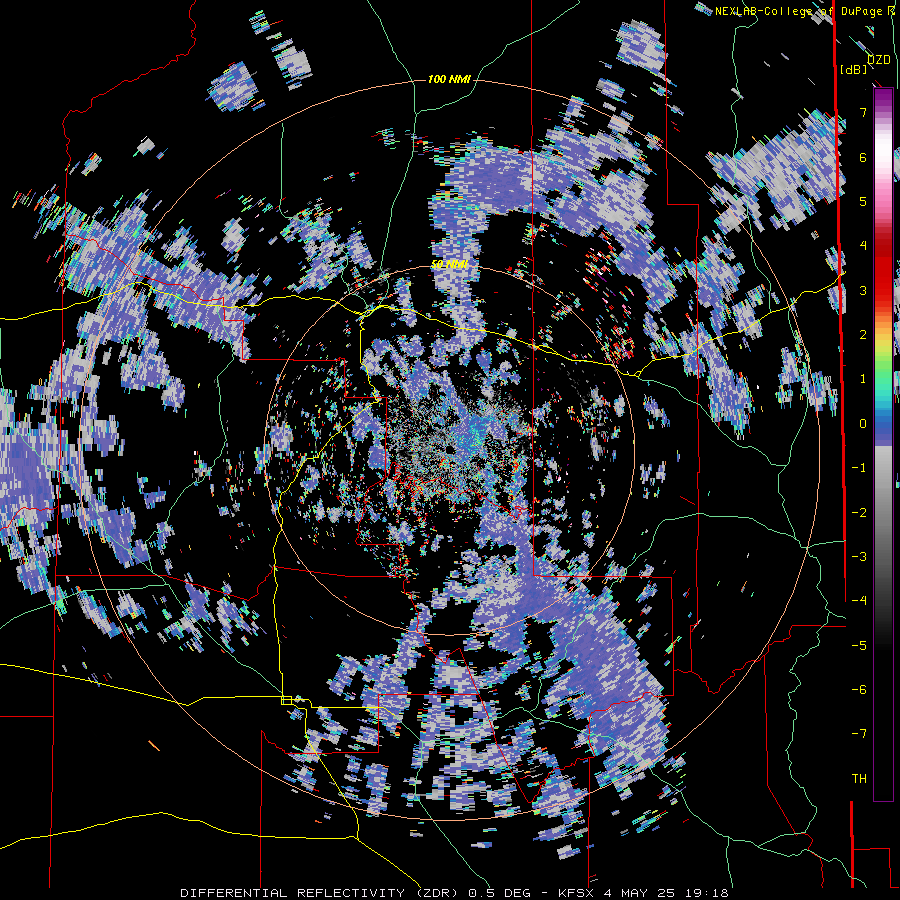The image size is (900, 900).
Task: Click the DZD [dB] scale unit label
Action: pos(864,64)
